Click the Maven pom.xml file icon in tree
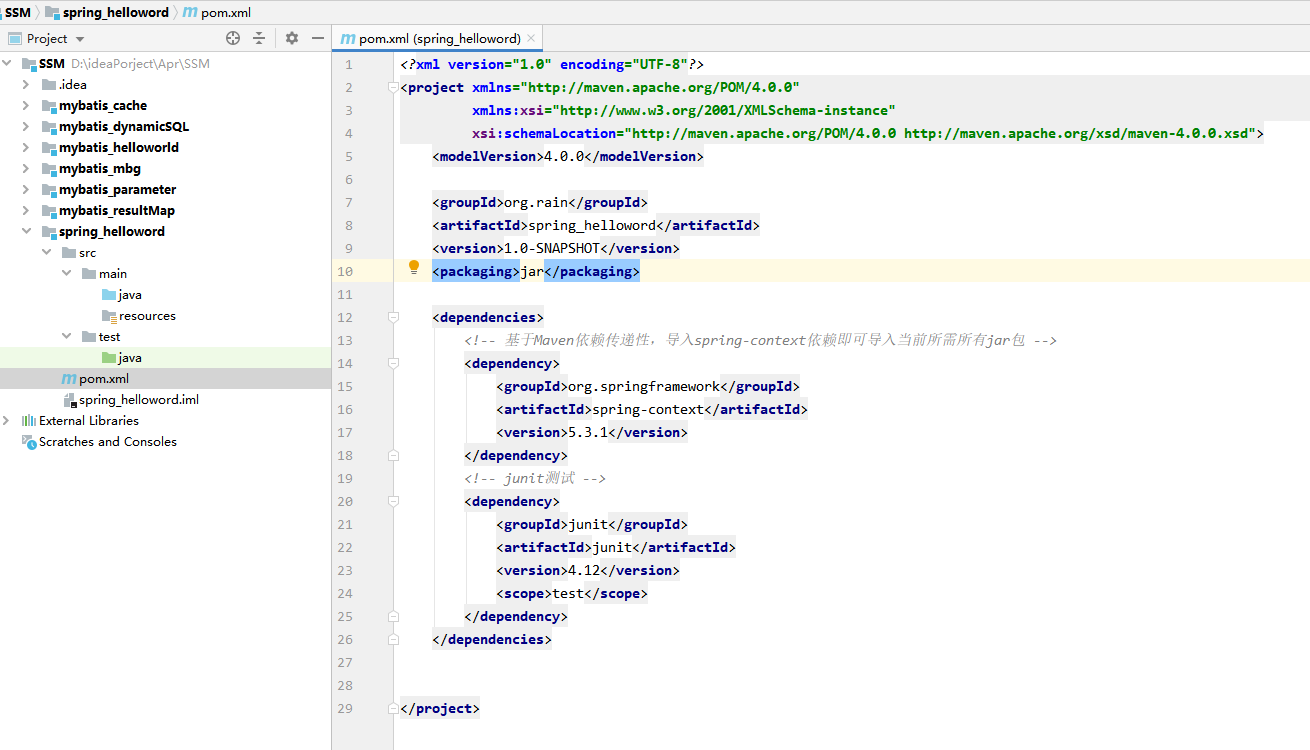The width and height of the screenshot is (1310, 750). (69, 379)
